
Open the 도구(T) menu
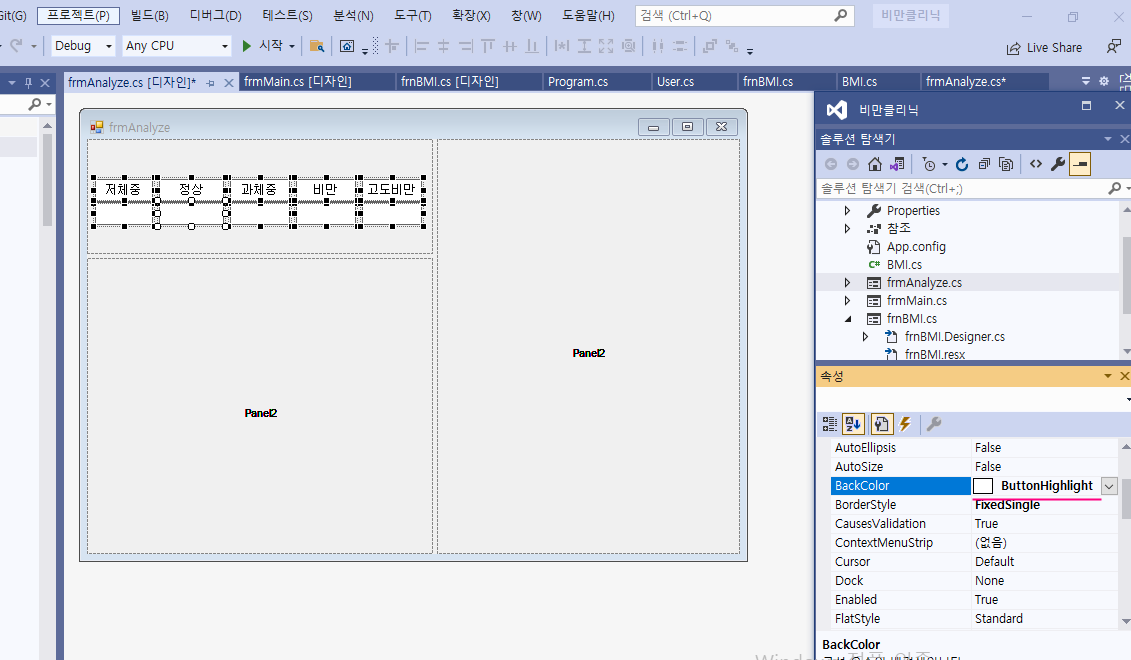(x=413, y=15)
